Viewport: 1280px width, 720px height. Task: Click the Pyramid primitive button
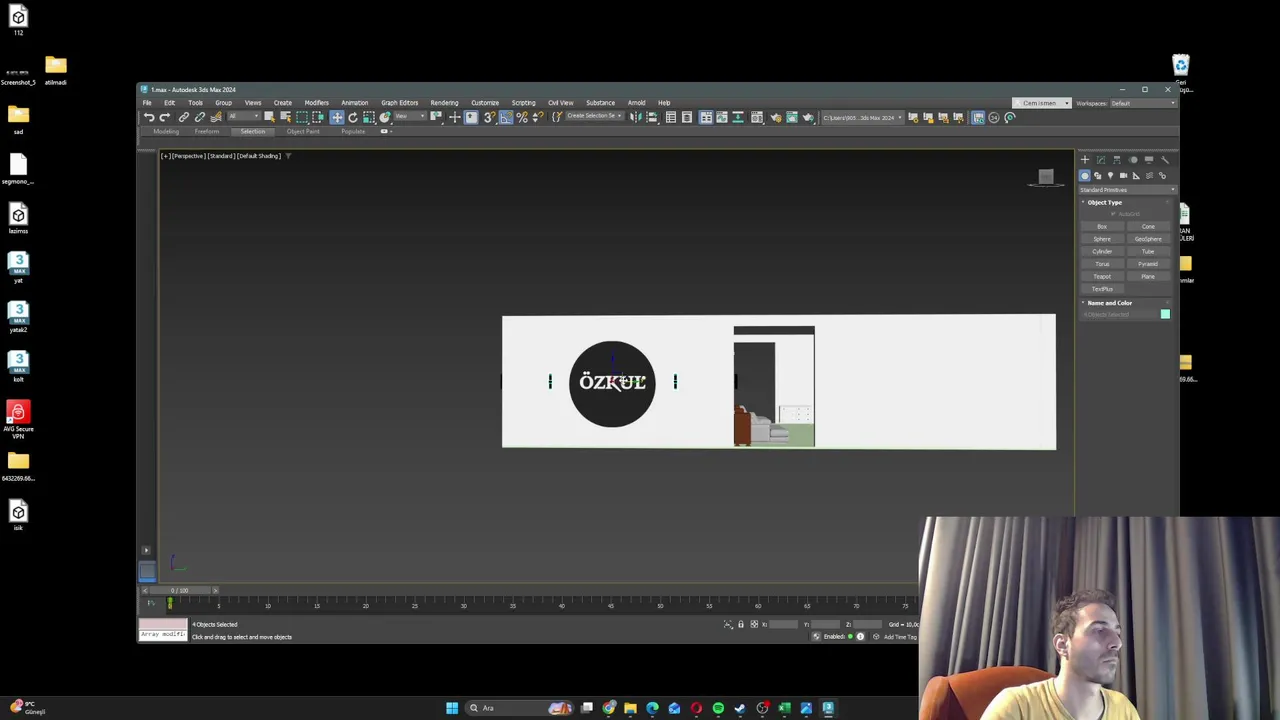(x=1148, y=264)
